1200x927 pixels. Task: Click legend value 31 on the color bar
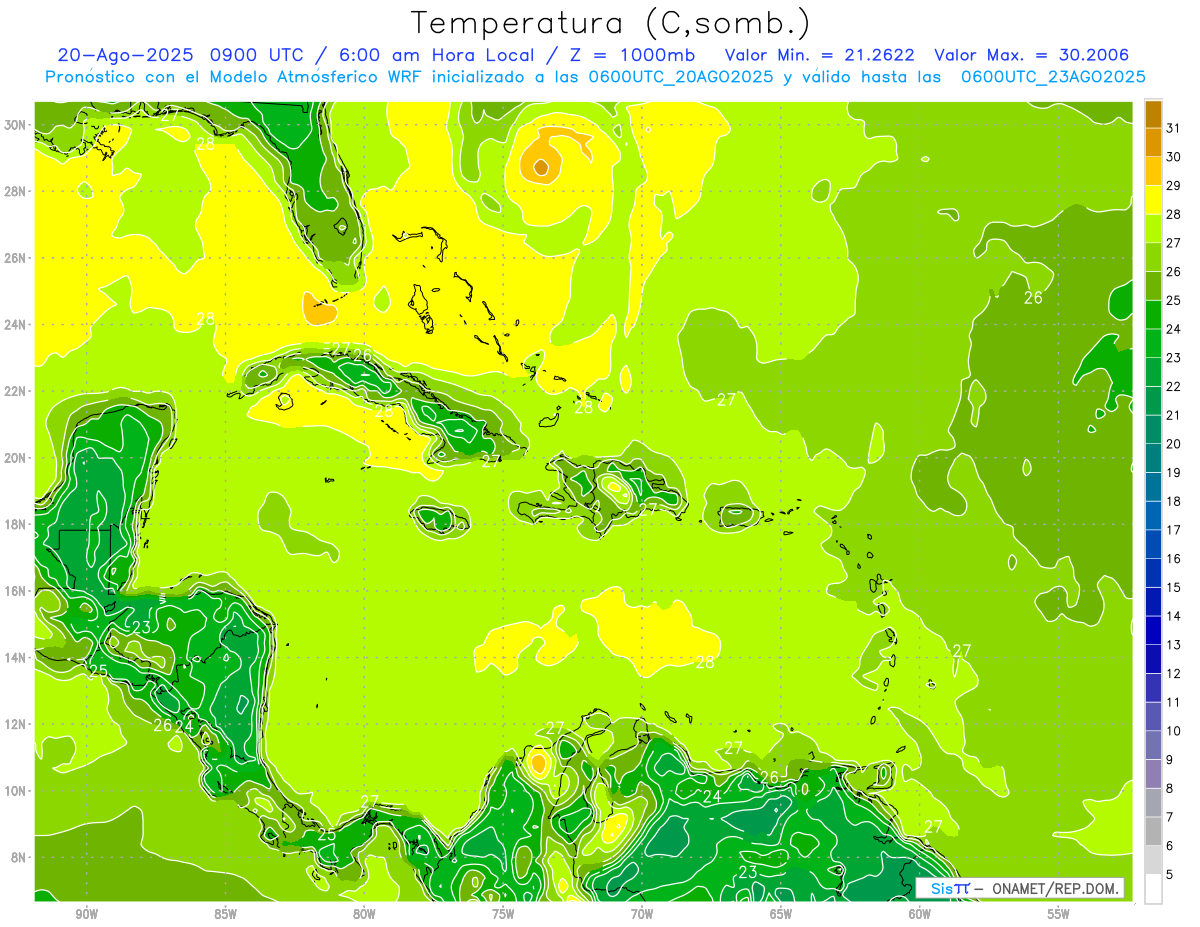(x=1173, y=128)
